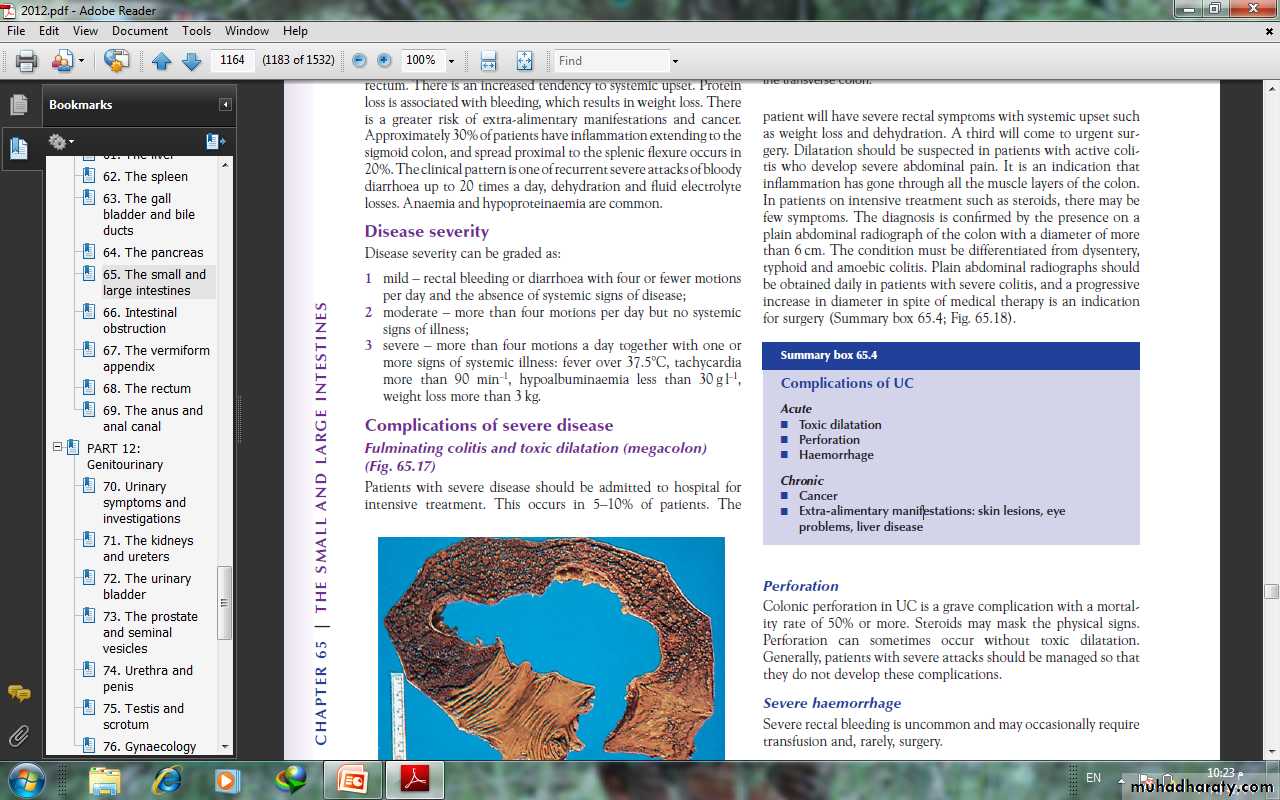
Task: Click the page number field showing 1164
Action: tap(232, 60)
